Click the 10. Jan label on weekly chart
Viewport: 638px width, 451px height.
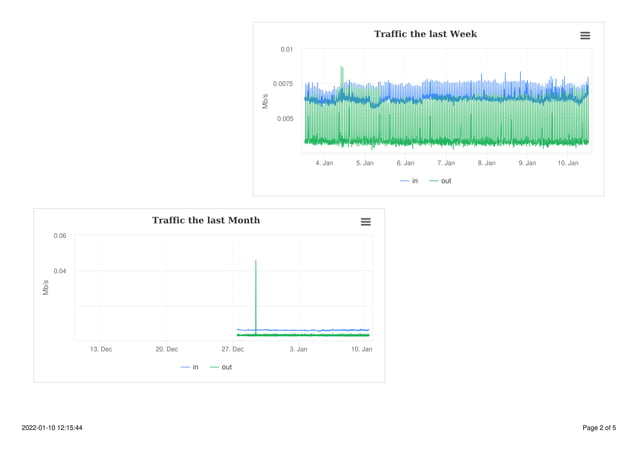[568, 163]
